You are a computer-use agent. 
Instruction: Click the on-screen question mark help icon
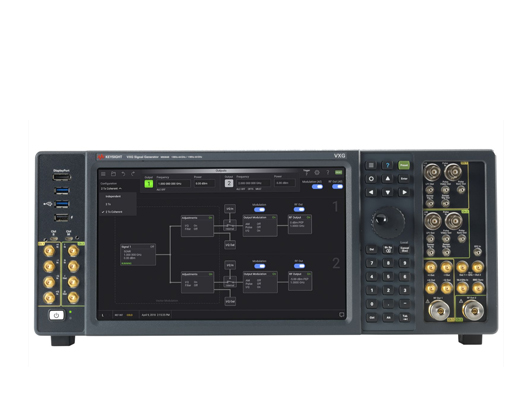[328, 173]
